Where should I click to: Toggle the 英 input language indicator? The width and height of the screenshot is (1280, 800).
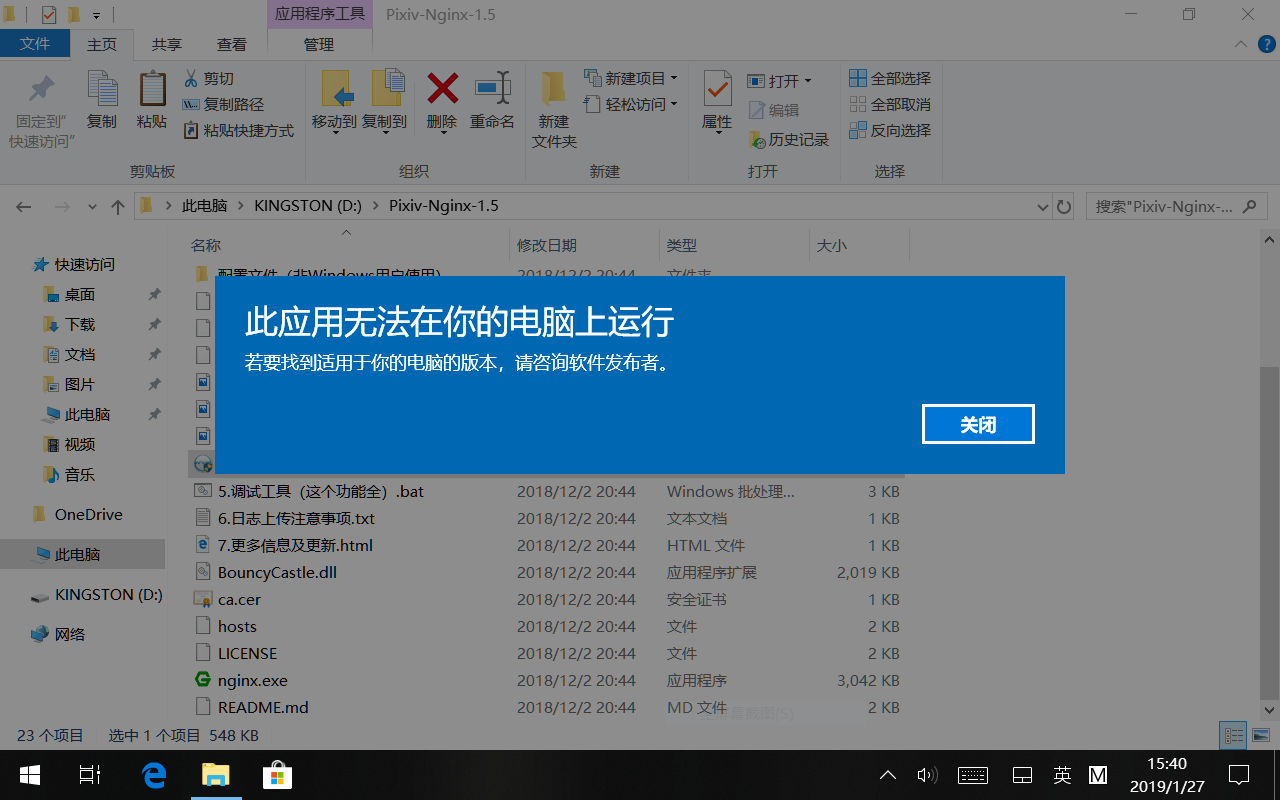click(x=1062, y=775)
